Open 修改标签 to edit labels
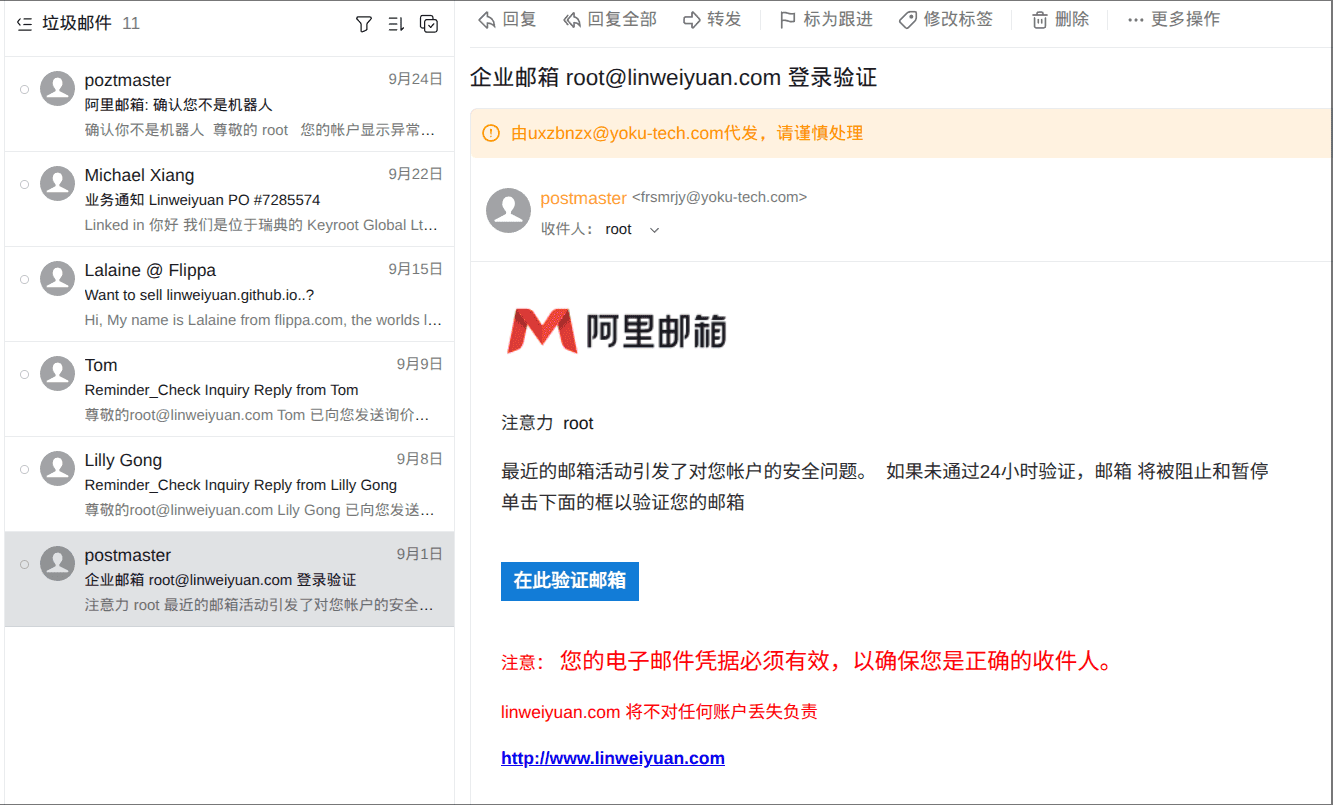1333x805 pixels. coord(945,19)
